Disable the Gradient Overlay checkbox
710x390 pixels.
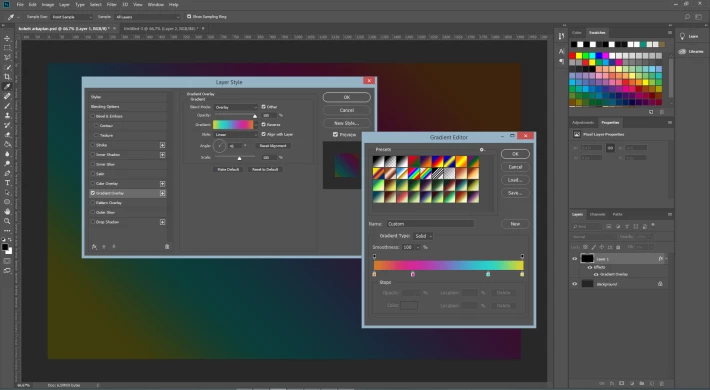click(93, 193)
